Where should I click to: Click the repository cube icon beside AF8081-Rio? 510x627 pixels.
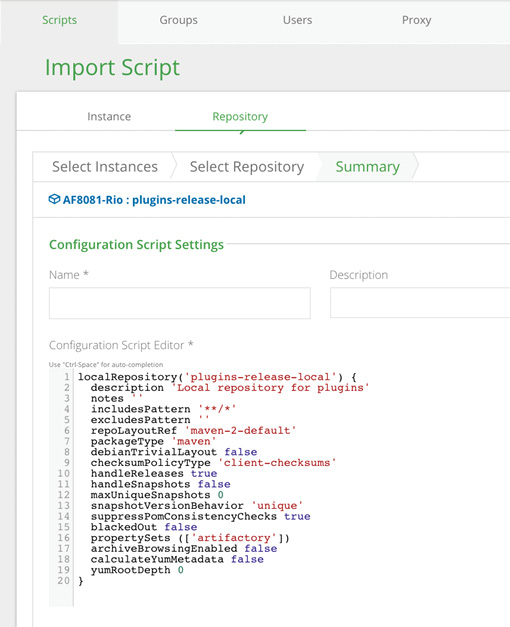pyautogui.click(x=54, y=199)
